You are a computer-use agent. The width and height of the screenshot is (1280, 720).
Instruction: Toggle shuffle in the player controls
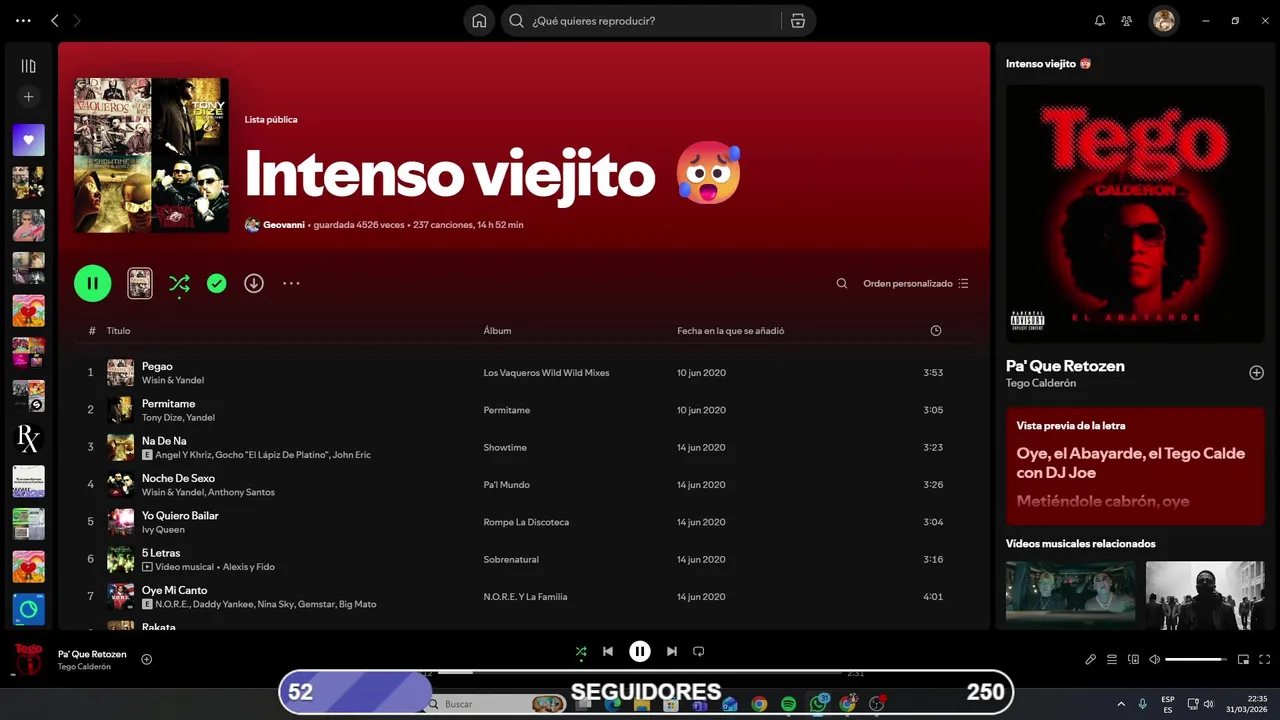coord(581,652)
